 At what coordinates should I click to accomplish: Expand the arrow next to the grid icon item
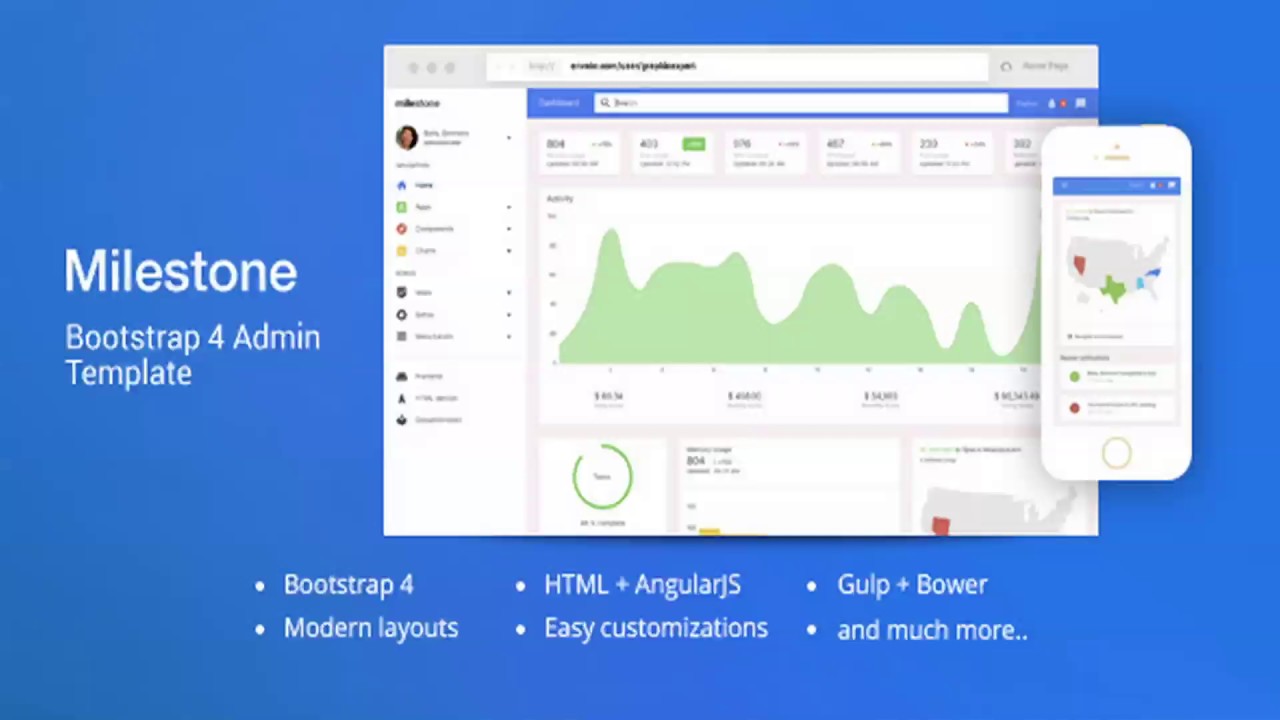click(x=509, y=338)
